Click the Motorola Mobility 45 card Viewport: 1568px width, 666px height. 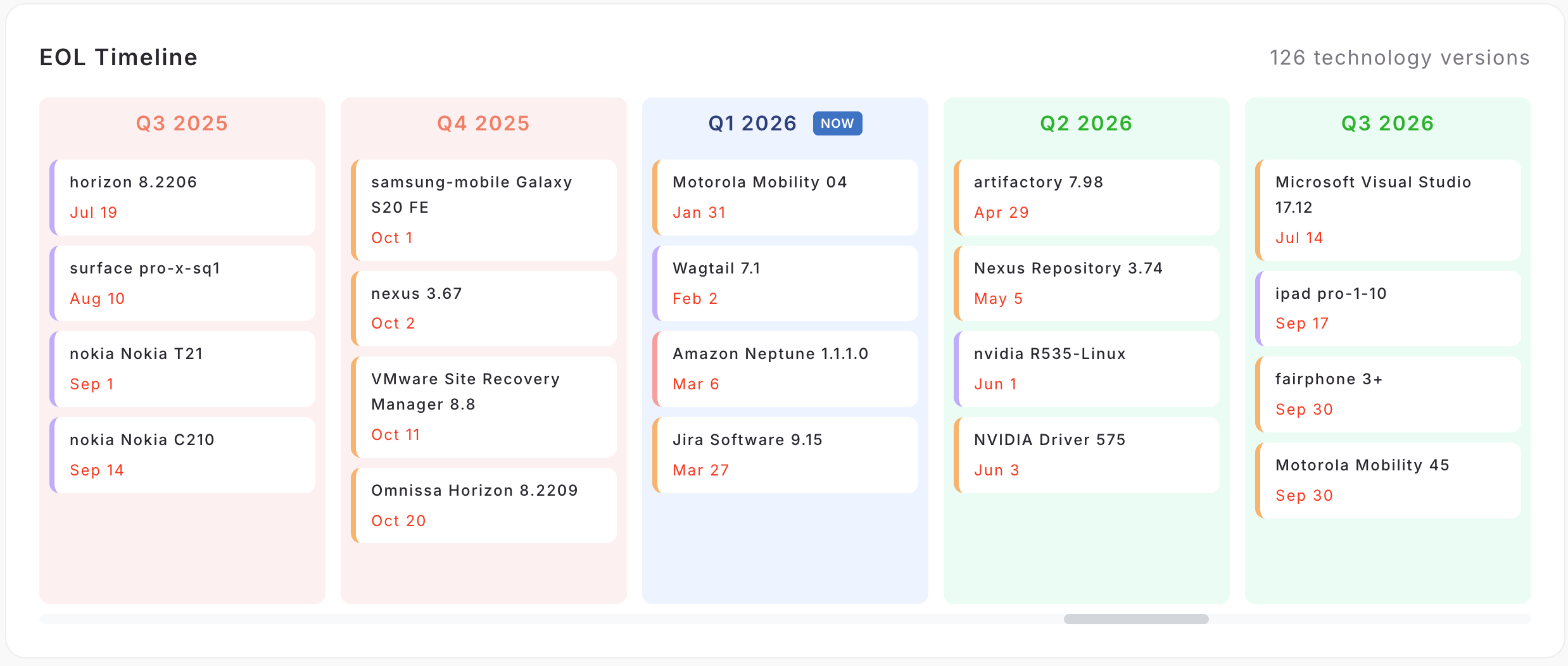1388,481
